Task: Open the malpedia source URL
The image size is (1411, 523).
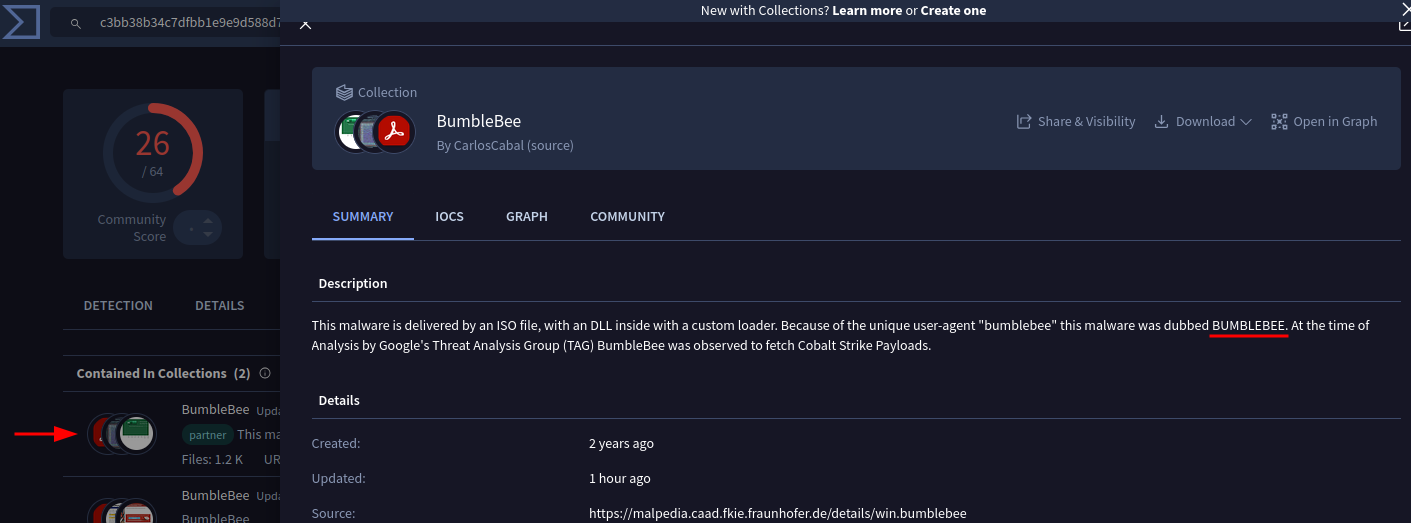Action: click(778, 513)
